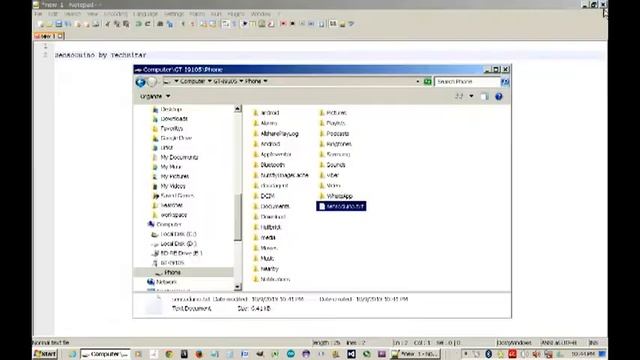
Task: Click the Print icon in Notepad++ toolbar
Action: click(x=96, y=24)
